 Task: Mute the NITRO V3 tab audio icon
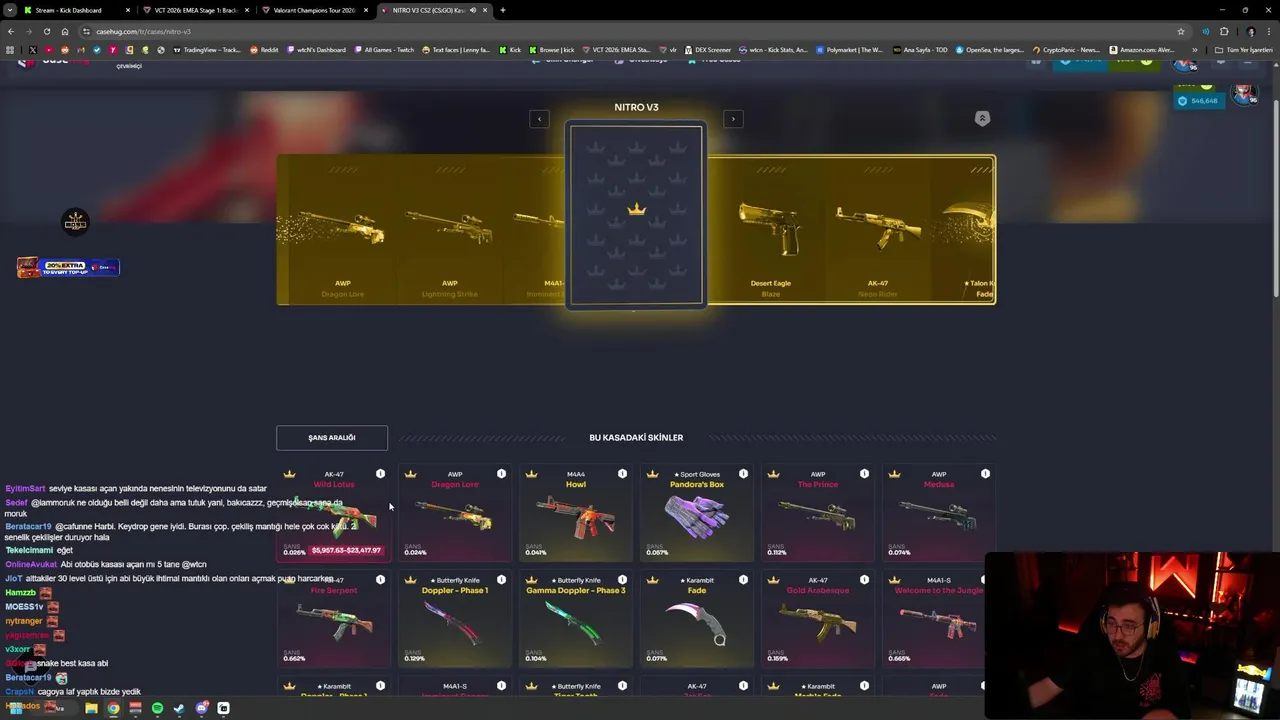[x=473, y=10]
